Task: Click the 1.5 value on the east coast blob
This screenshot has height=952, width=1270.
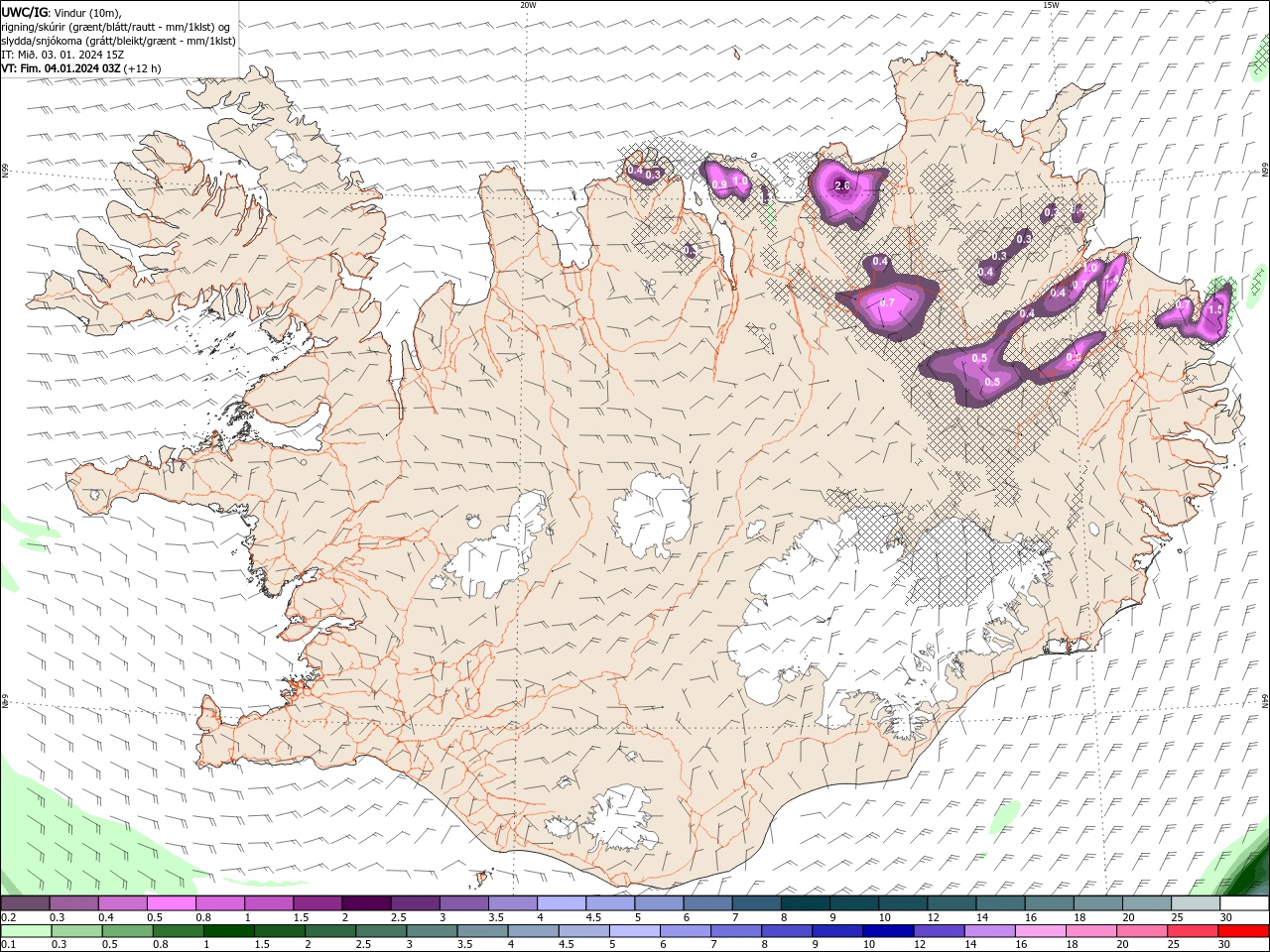Action: [1215, 309]
